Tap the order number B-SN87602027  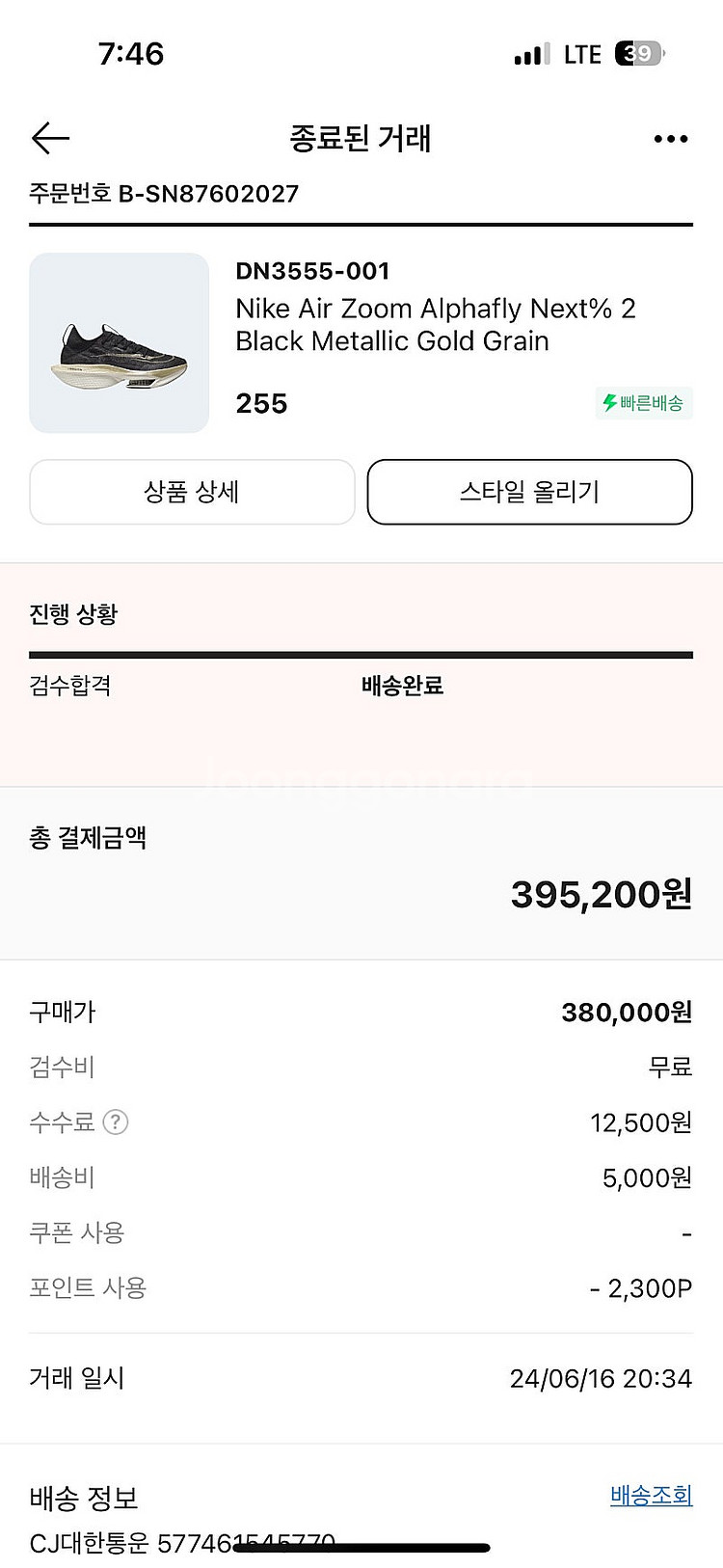[164, 194]
